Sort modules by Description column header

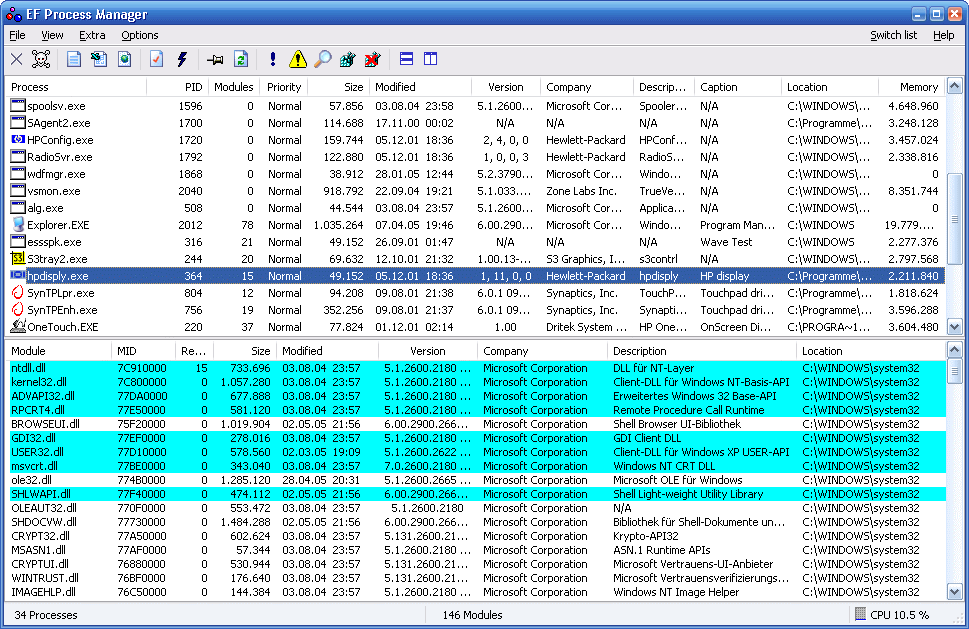tap(702, 351)
